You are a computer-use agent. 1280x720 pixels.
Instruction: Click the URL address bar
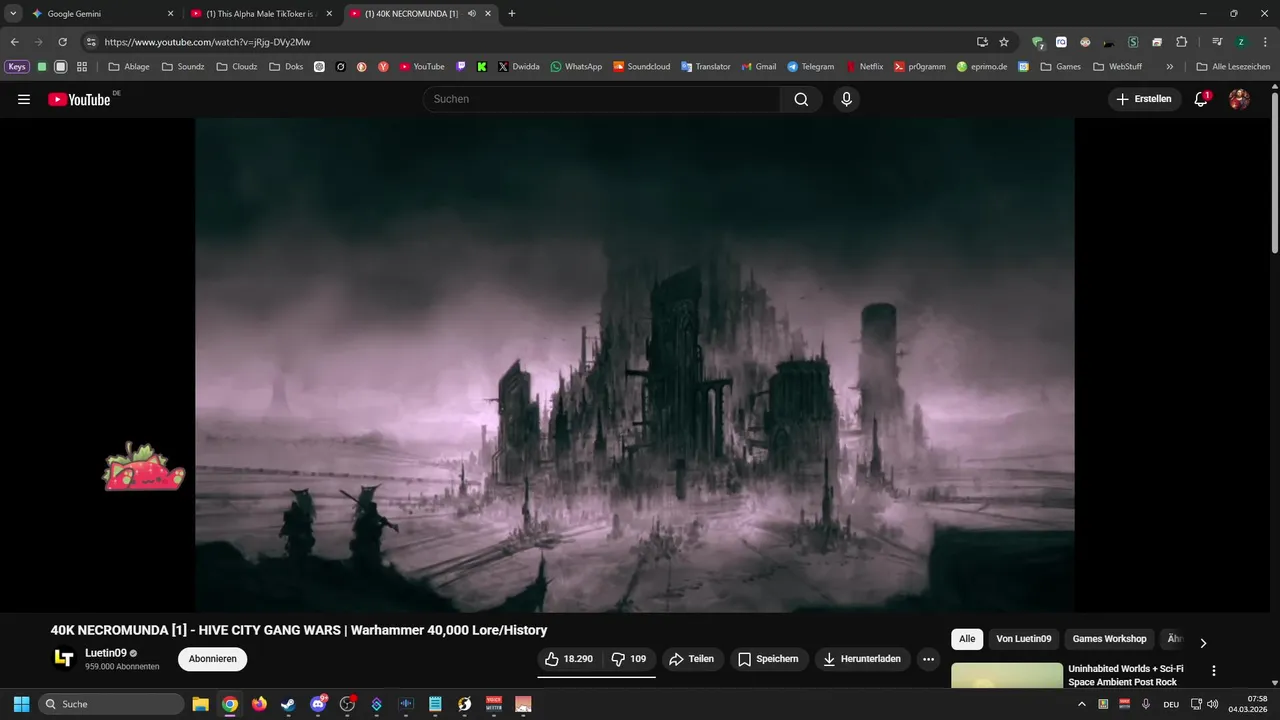coord(530,42)
